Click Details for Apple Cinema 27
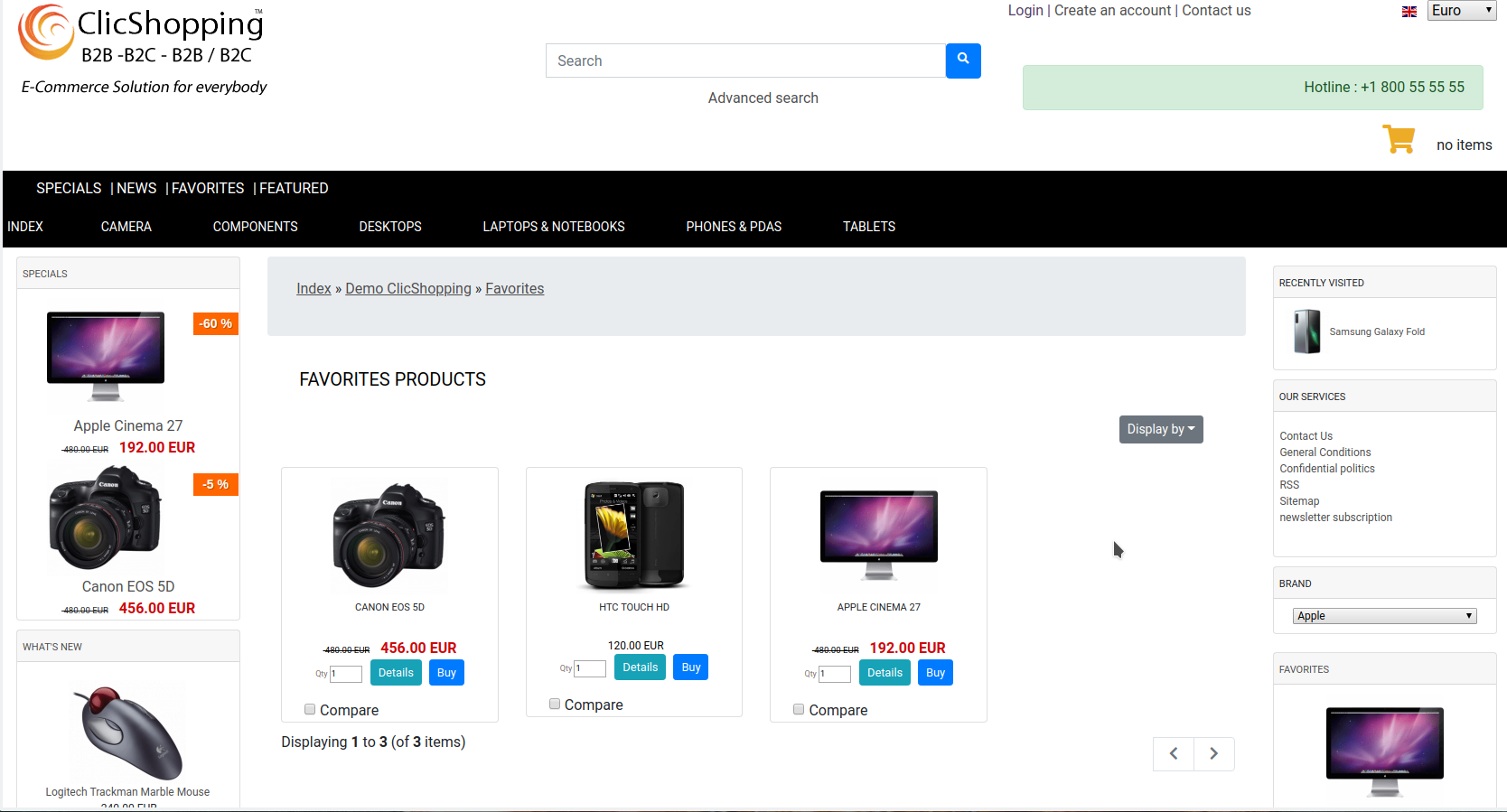This screenshot has width=1507, height=812. pyautogui.click(x=885, y=673)
